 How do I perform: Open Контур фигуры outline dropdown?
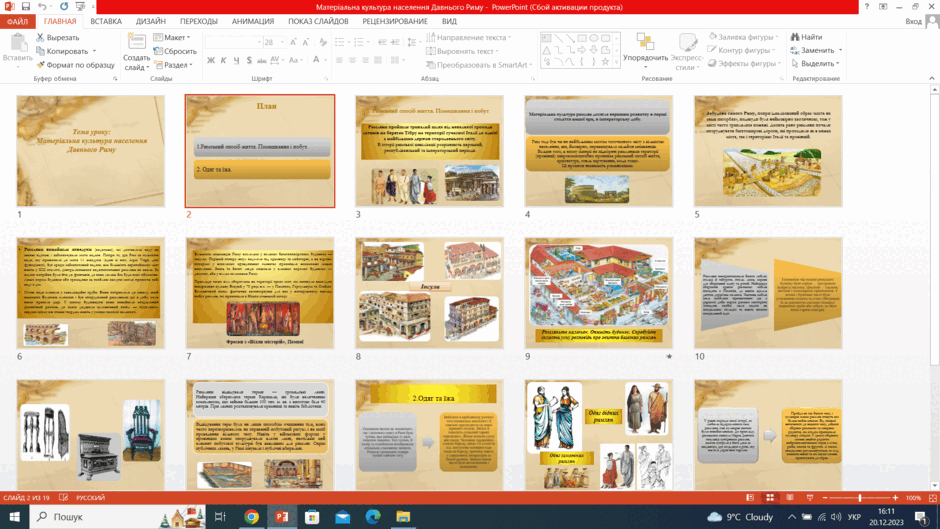742,50
